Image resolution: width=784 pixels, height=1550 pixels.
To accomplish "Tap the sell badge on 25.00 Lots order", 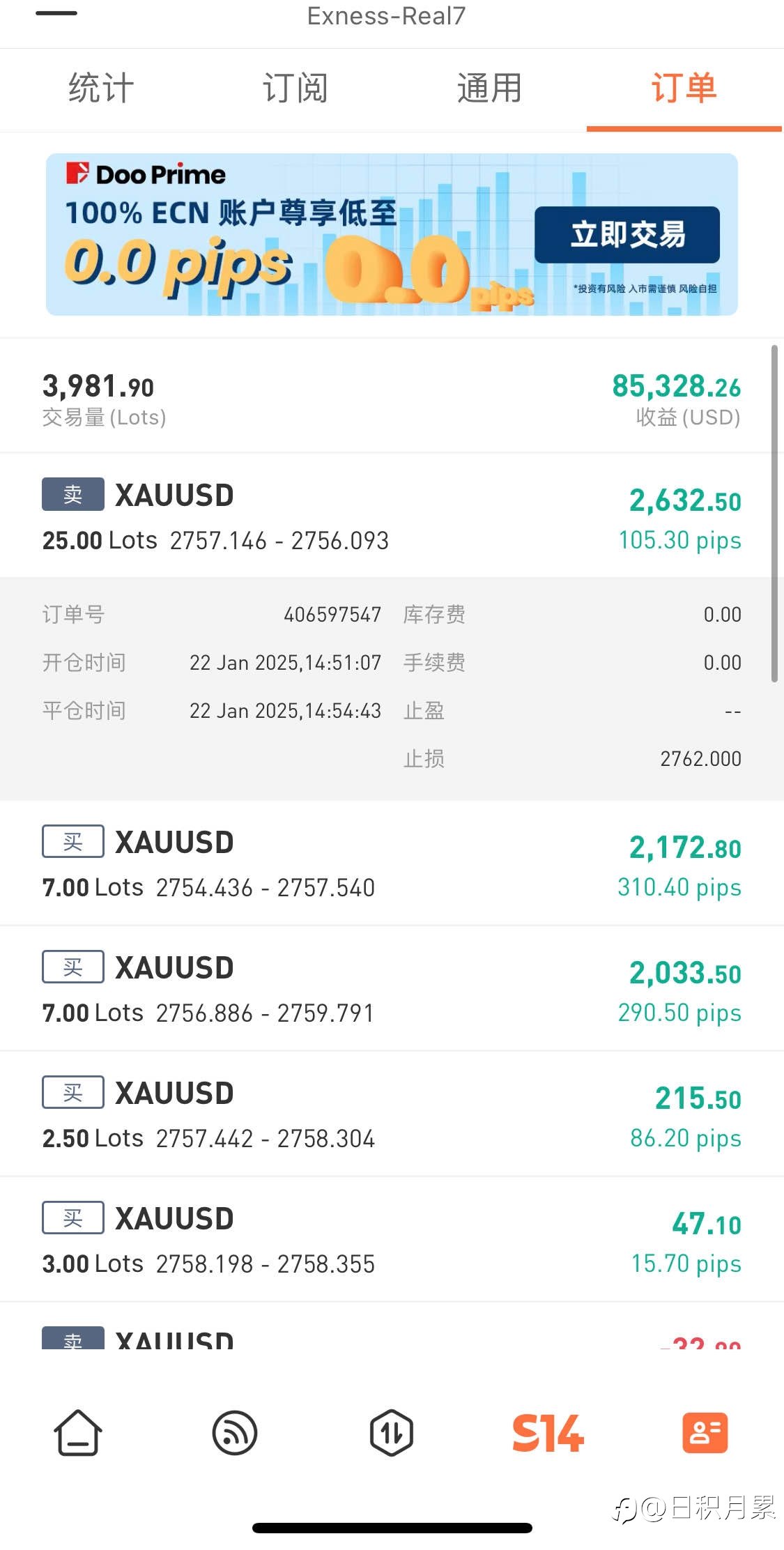I will 73,494.
